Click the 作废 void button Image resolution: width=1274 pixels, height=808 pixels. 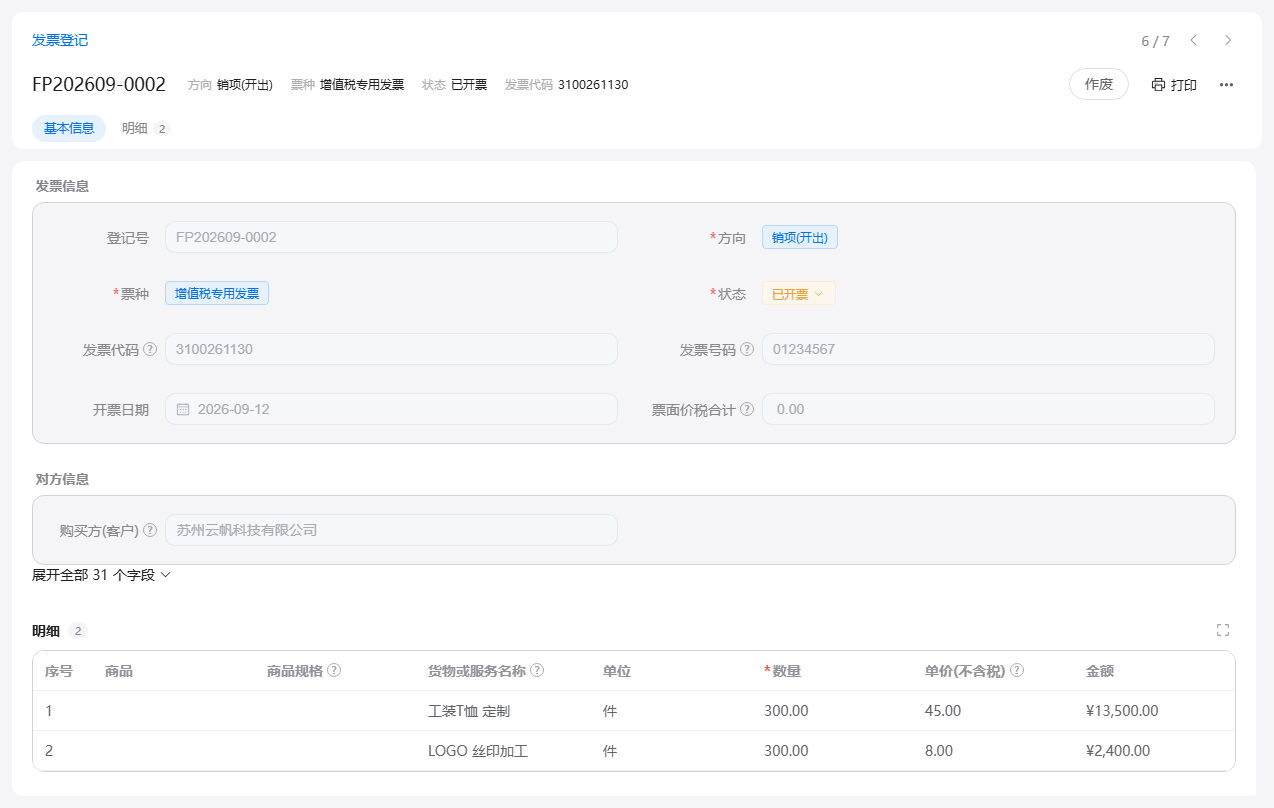(1099, 84)
